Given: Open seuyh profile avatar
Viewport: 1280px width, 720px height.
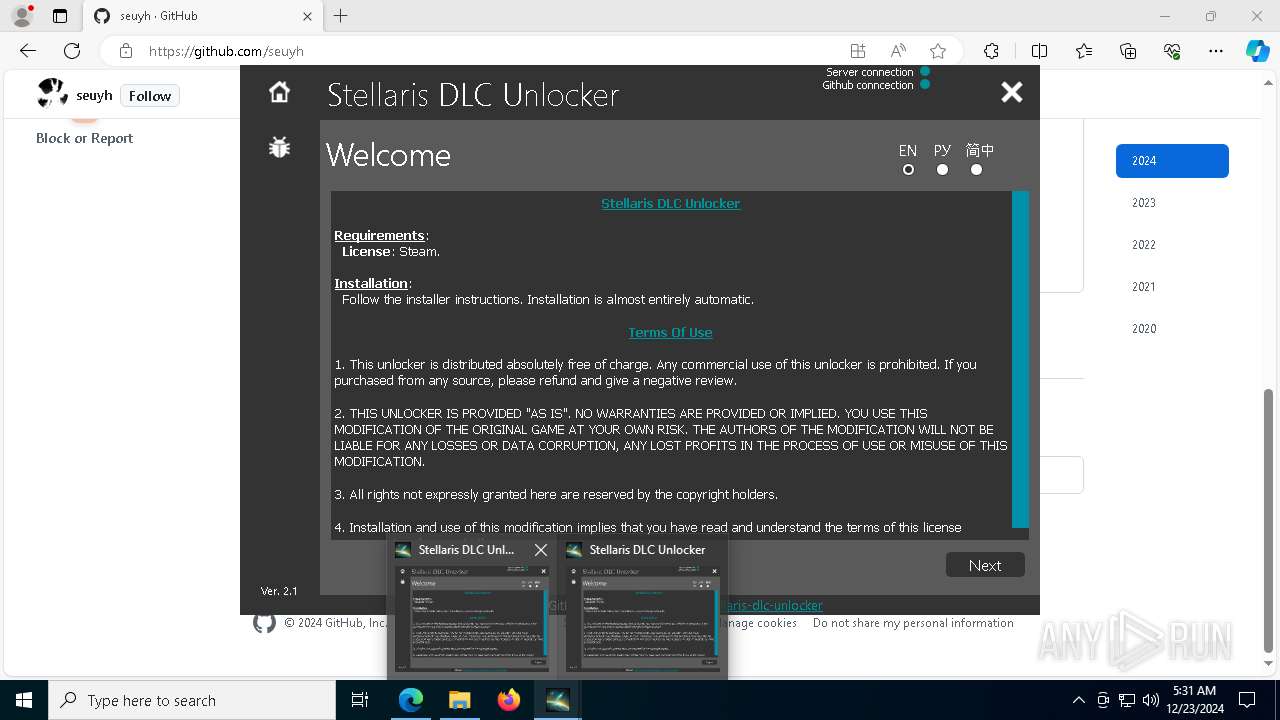Looking at the screenshot, I should point(52,94).
